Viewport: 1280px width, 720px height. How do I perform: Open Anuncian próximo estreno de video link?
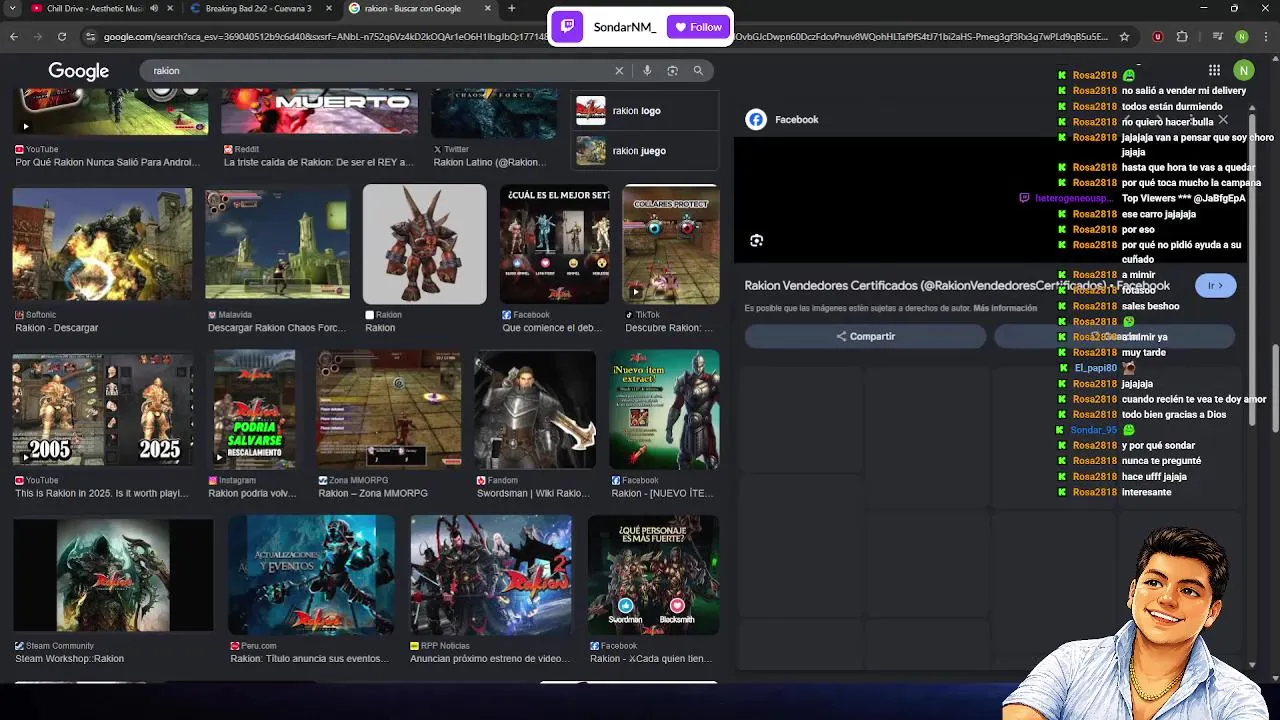click(490, 659)
